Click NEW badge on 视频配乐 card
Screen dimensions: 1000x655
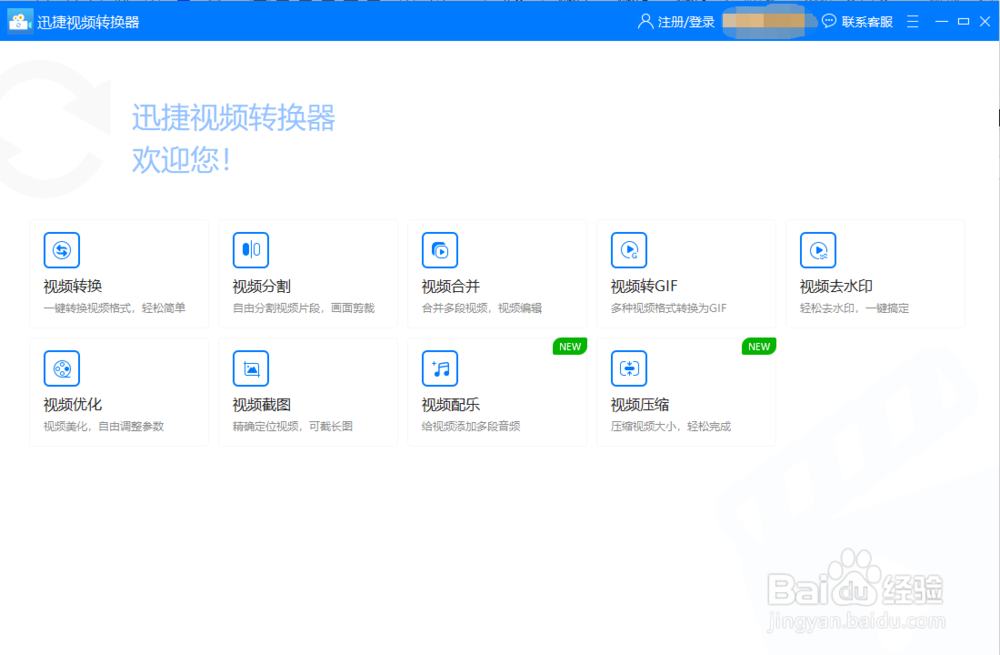(570, 346)
